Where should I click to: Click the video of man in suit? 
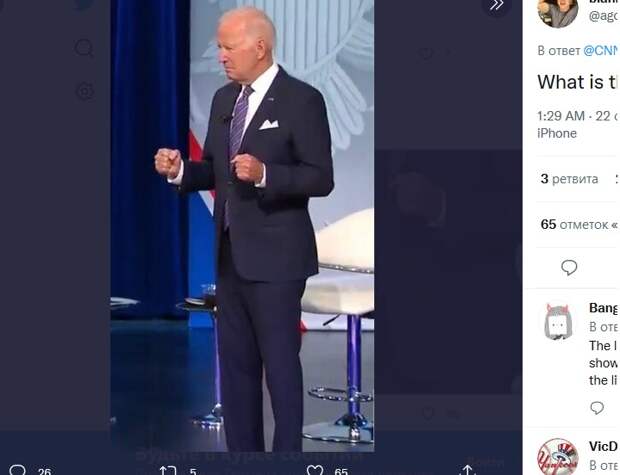tap(242, 226)
